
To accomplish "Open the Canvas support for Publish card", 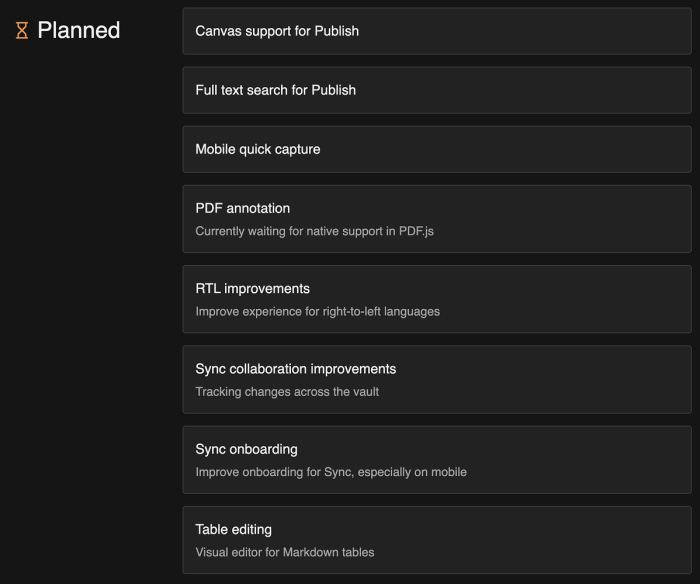I will (437, 31).
